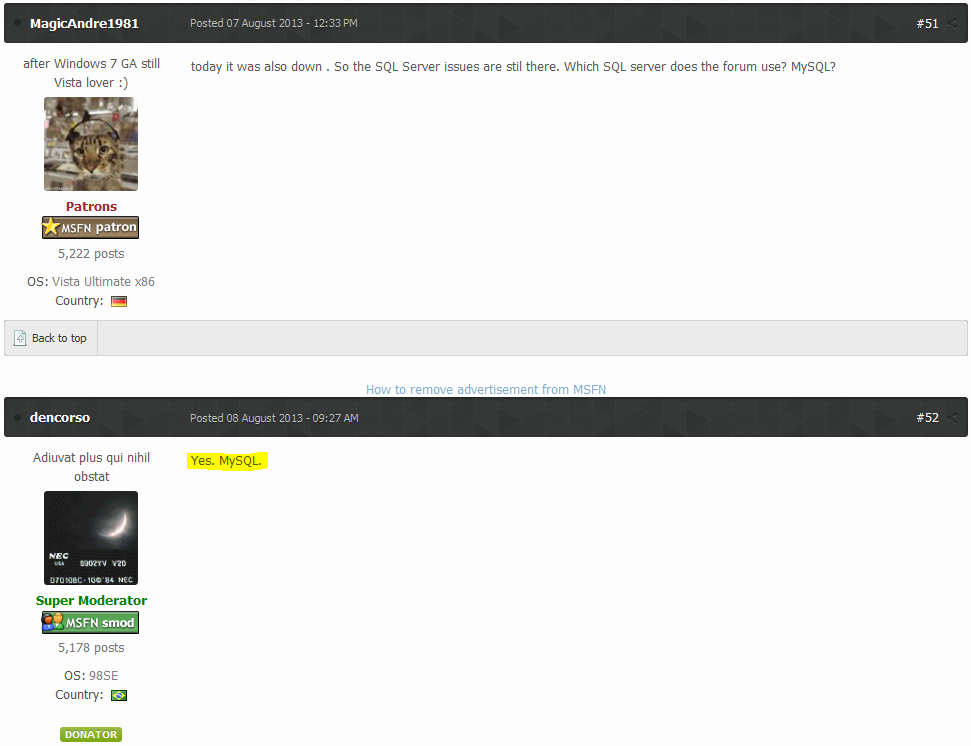Click the red Patrons group label
971x746 pixels.
[x=92, y=207]
